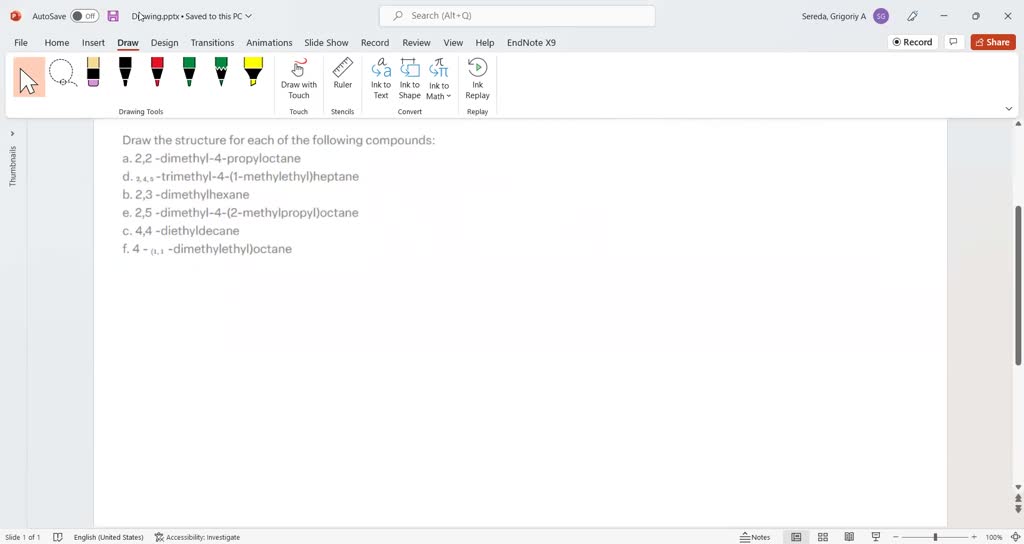
Task: Select the arrow Select Objects tool
Action: 29,77
